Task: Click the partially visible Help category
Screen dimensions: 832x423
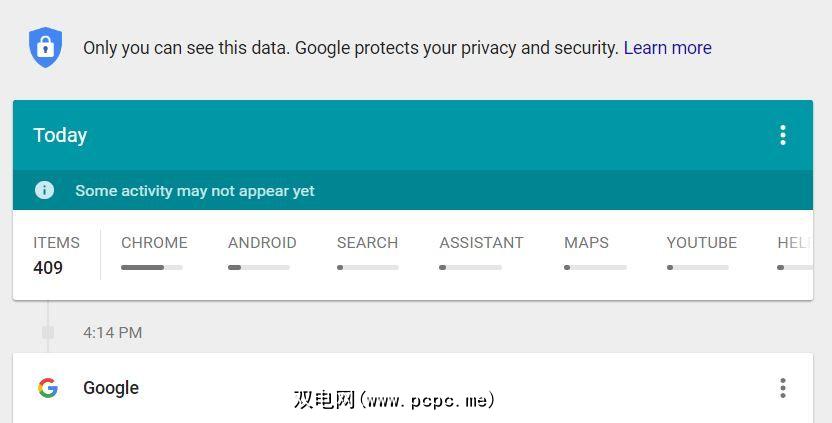Action: click(x=793, y=243)
